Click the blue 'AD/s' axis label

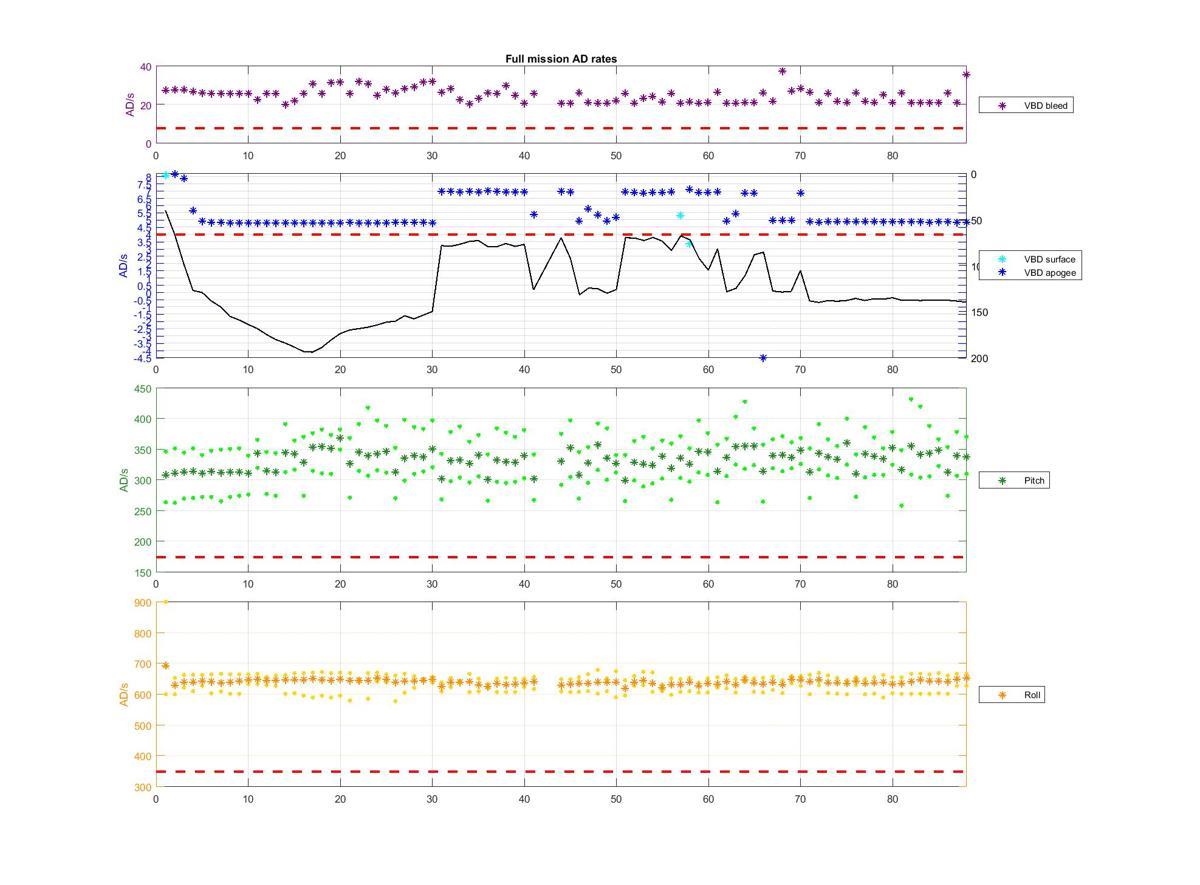(x=124, y=266)
